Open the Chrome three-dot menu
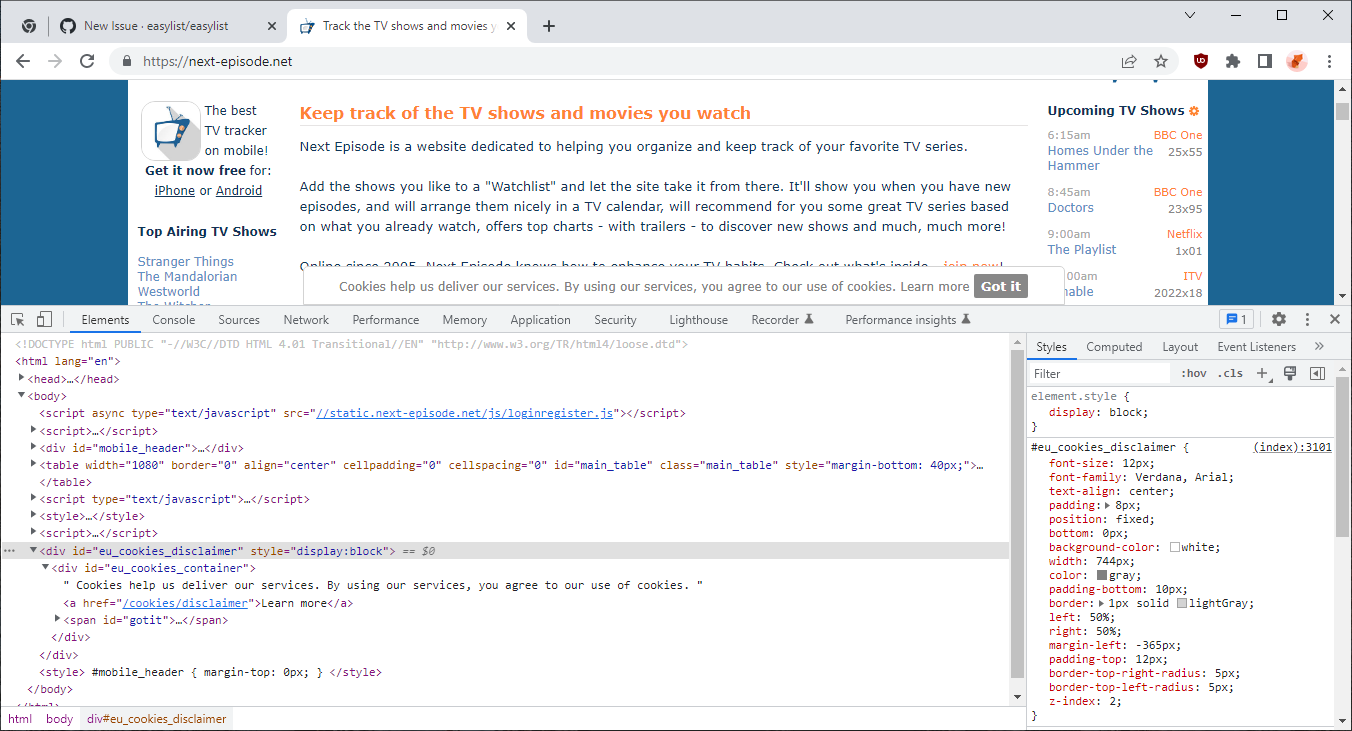Screen dimensions: 1352x731 [x=1330, y=61]
